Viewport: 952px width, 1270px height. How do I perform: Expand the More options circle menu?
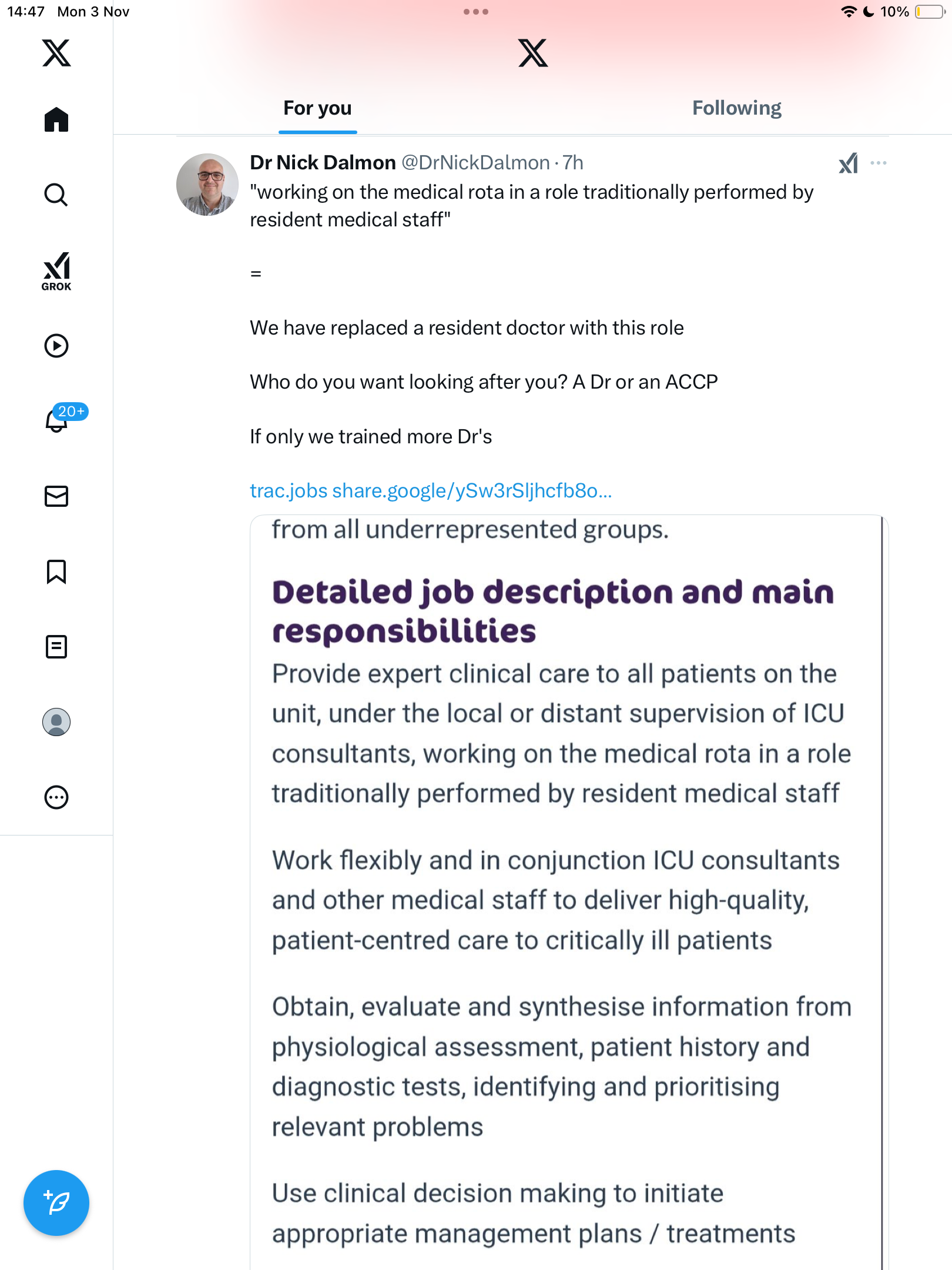point(56,797)
